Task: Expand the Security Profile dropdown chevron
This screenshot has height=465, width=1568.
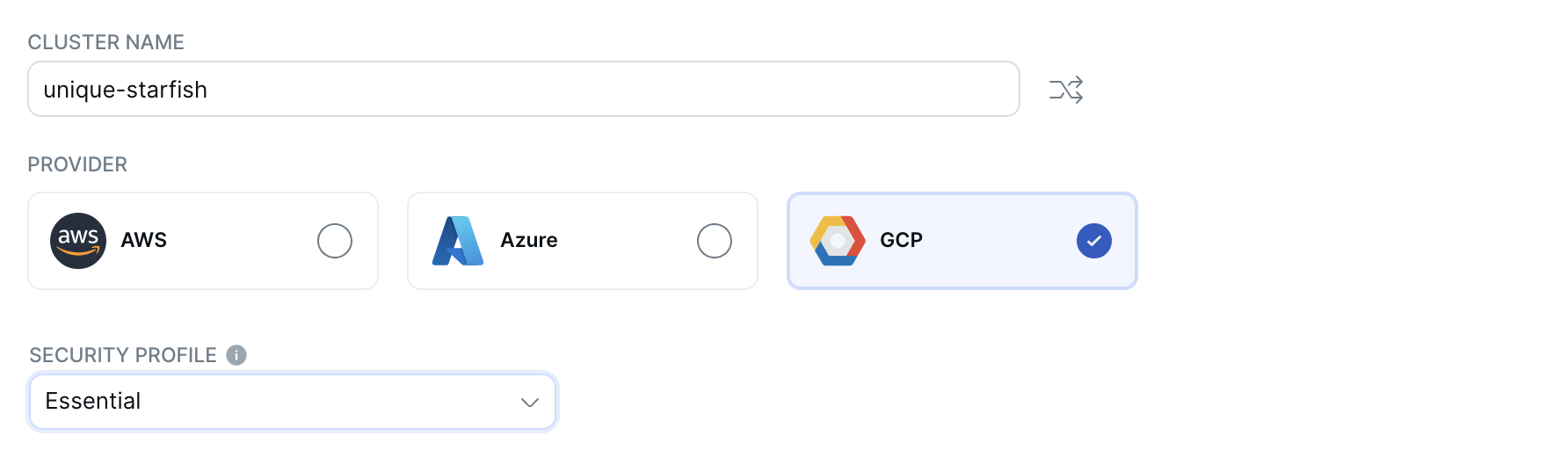Action: point(529,403)
